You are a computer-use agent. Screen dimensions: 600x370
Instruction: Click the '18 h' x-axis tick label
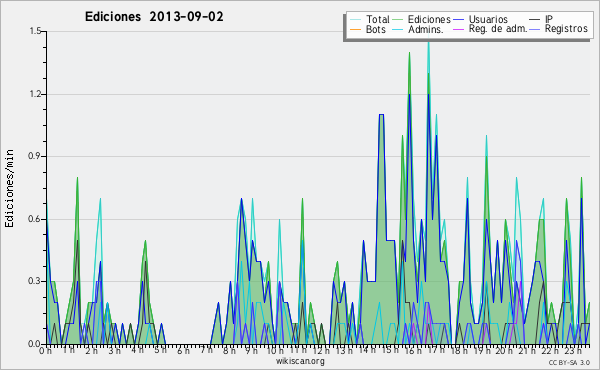pos(459,350)
